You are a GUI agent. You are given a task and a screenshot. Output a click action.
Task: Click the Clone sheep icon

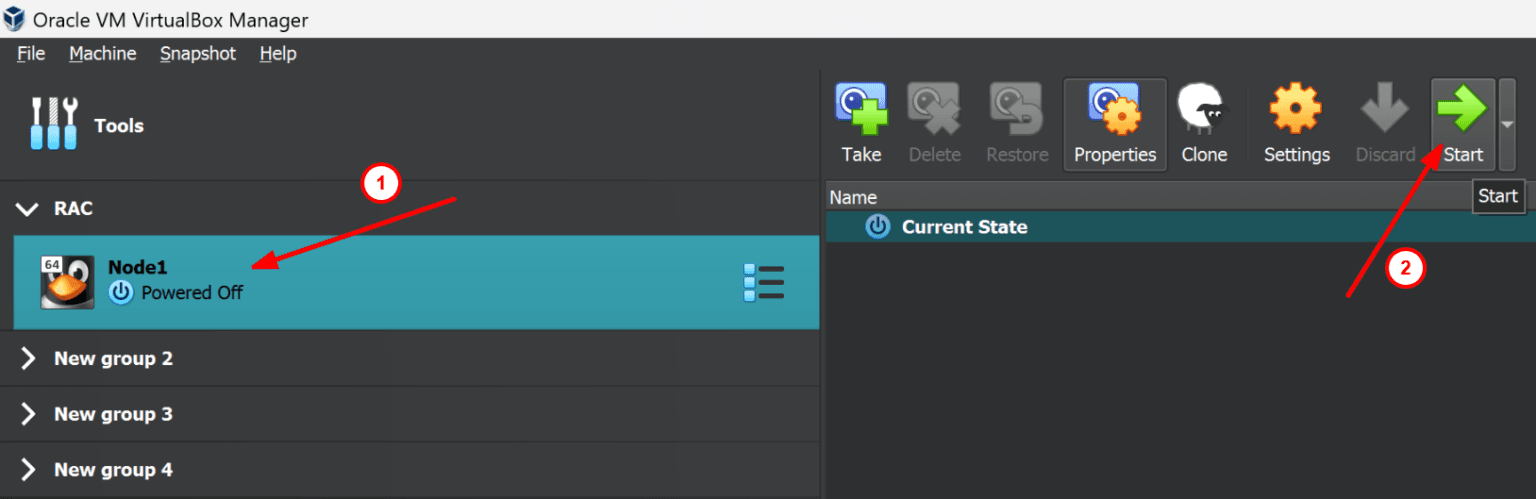[1203, 110]
